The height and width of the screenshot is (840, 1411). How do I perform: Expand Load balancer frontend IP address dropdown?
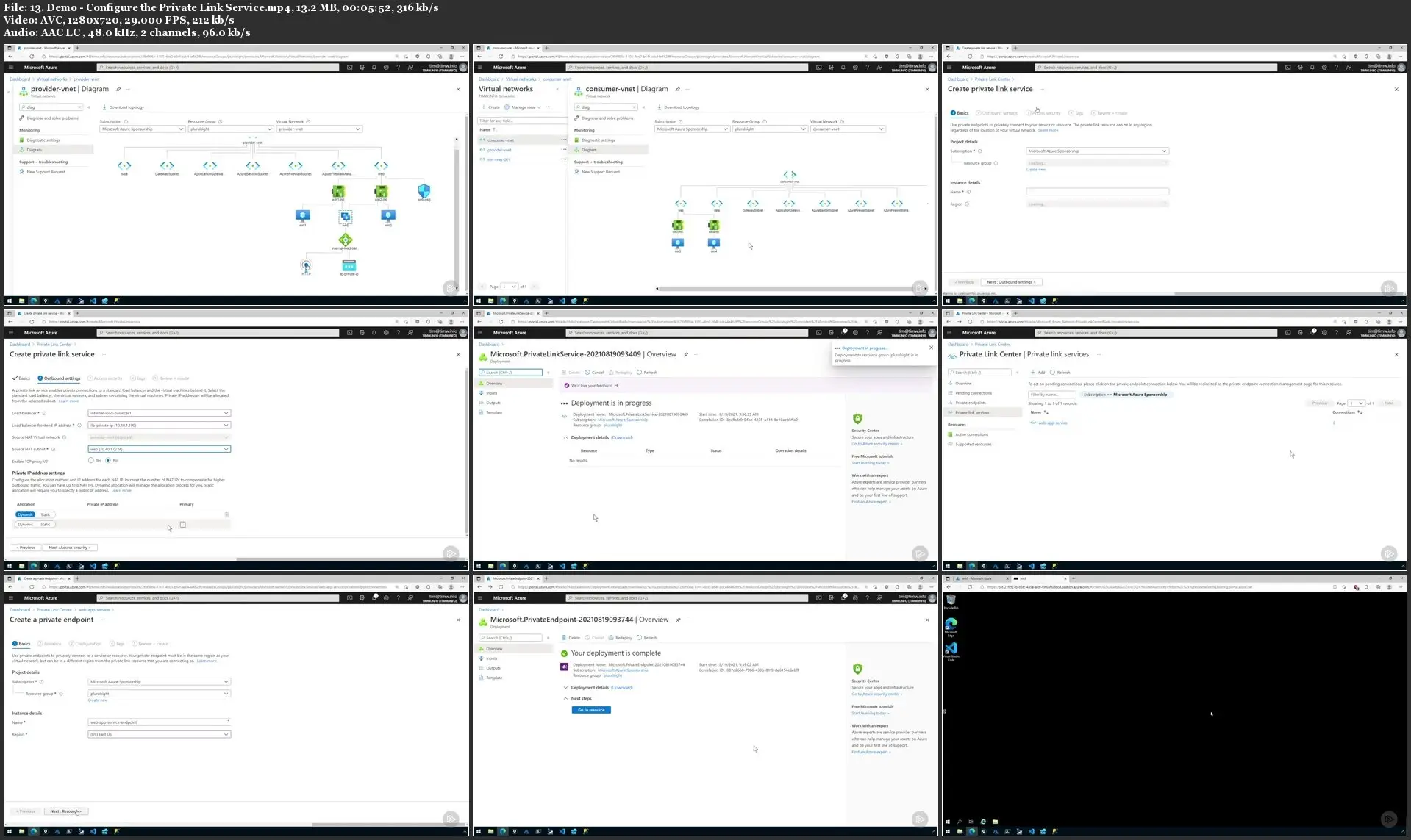159,425
